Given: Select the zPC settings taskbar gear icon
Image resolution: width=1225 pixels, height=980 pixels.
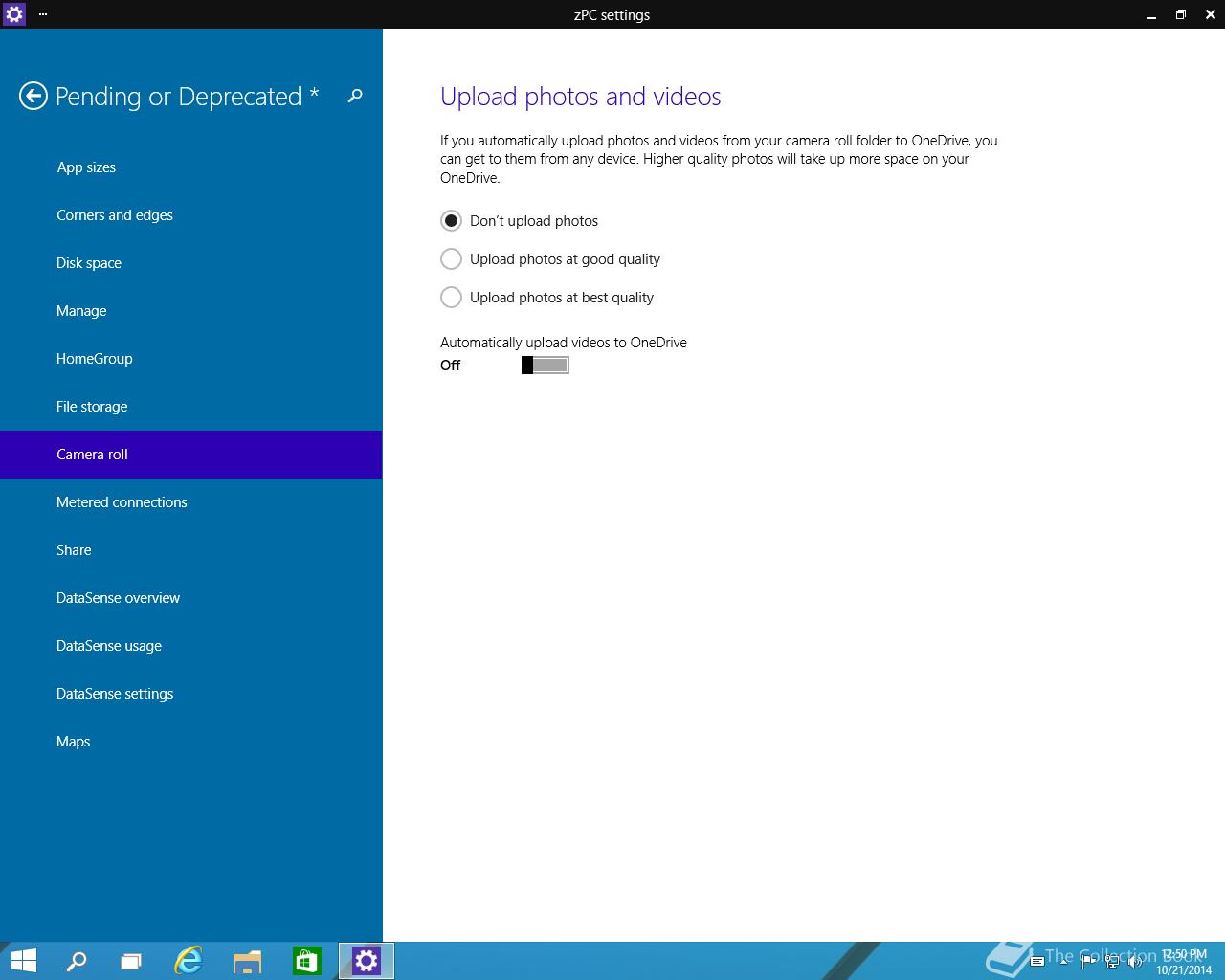Looking at the screenshot, I should tap(367, 961).
